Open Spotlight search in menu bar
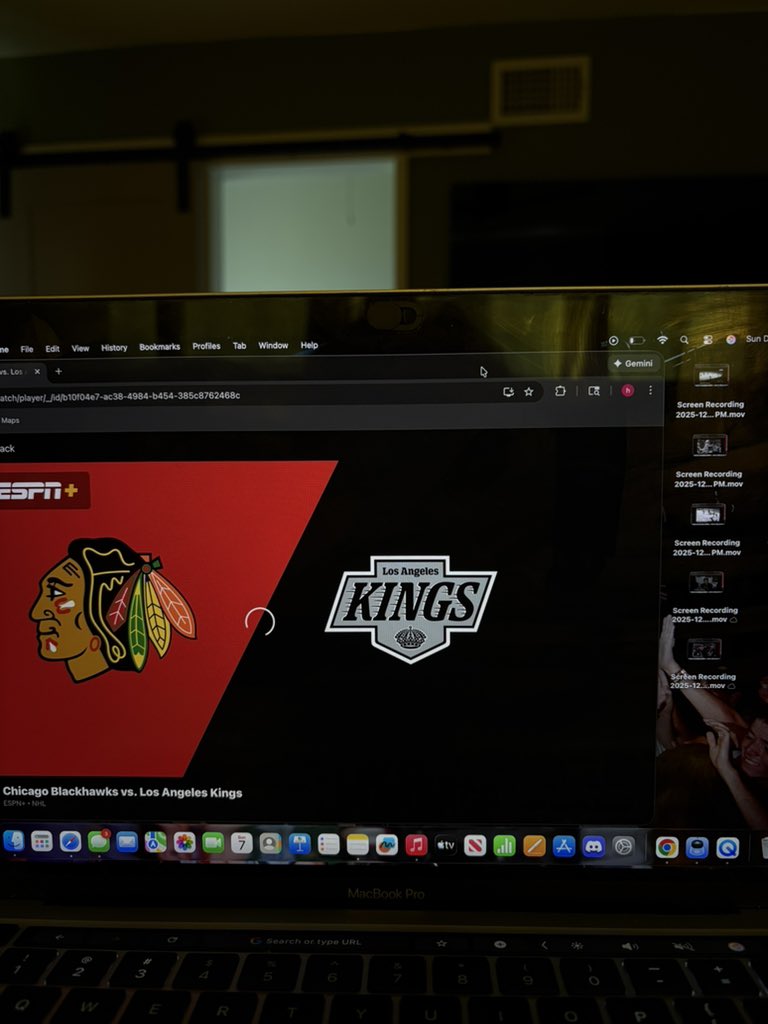 point(684,340)
